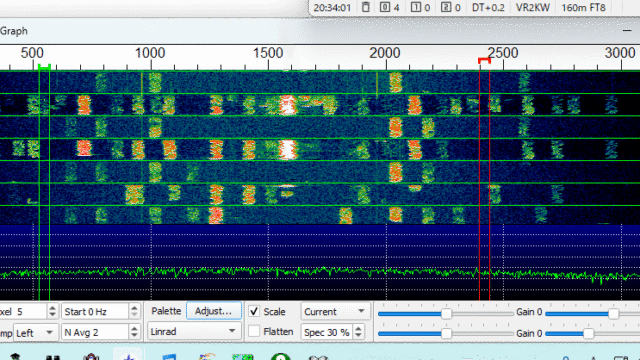This screenshot has height=360, width=640.
Task: Open the Left timestamp dropdown
Action: (36, 333)
